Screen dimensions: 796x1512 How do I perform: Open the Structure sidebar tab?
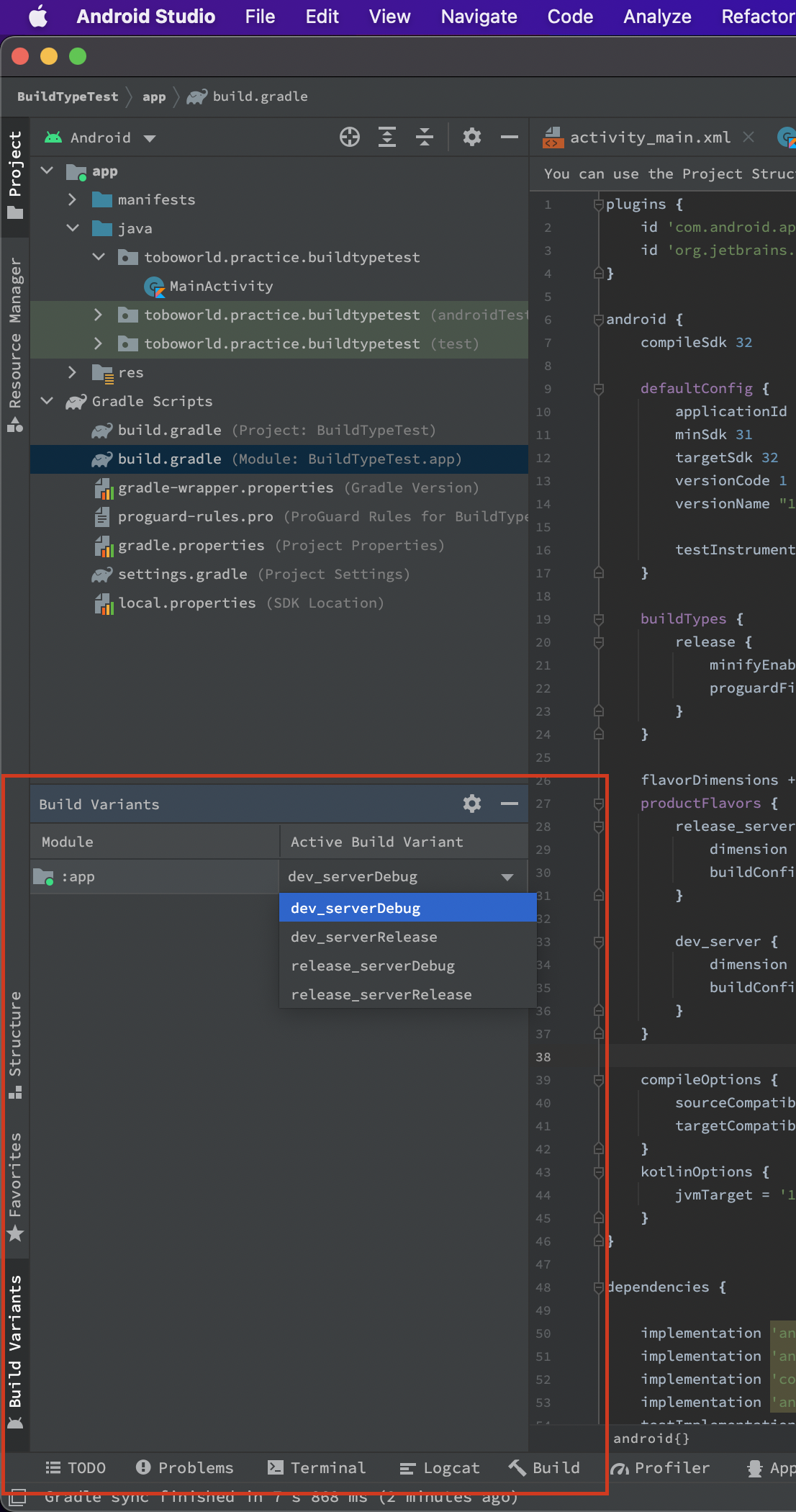point(15,1045)
